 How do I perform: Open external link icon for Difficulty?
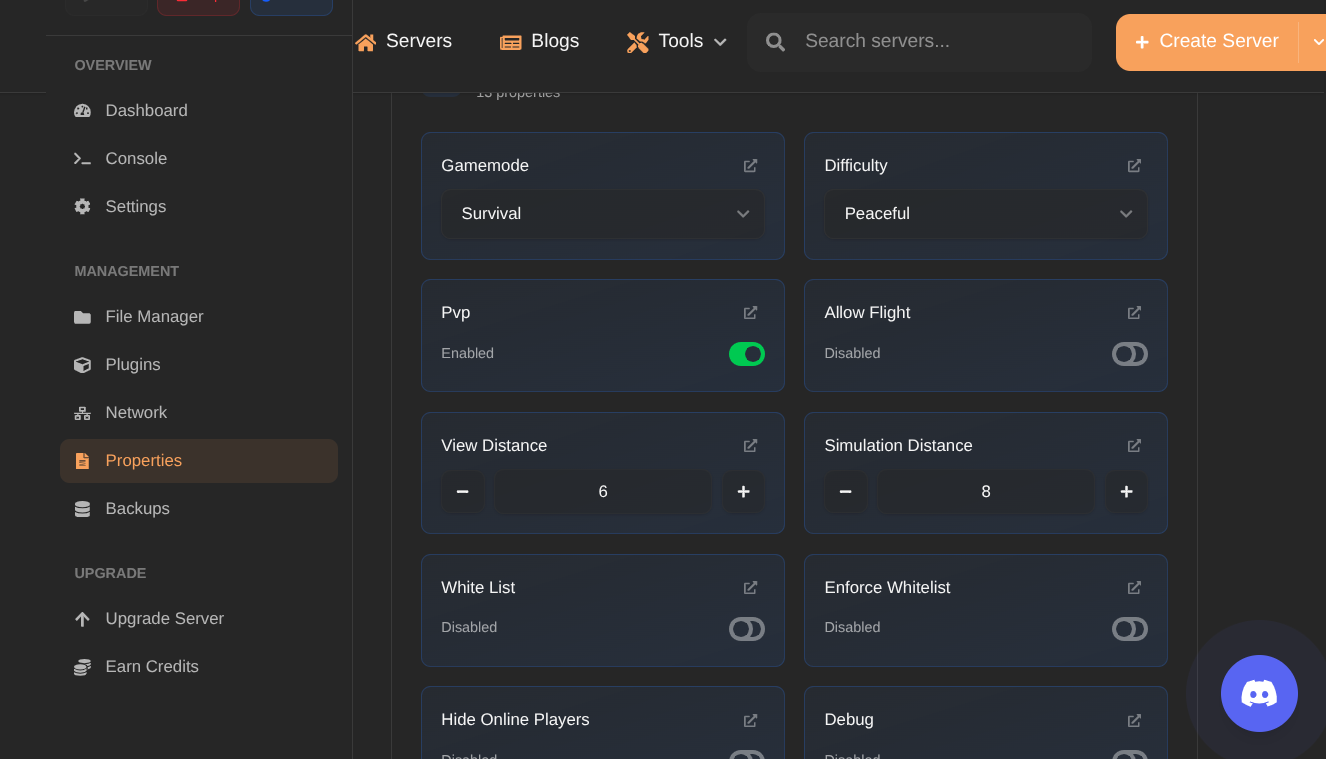tap(1133, 166)
